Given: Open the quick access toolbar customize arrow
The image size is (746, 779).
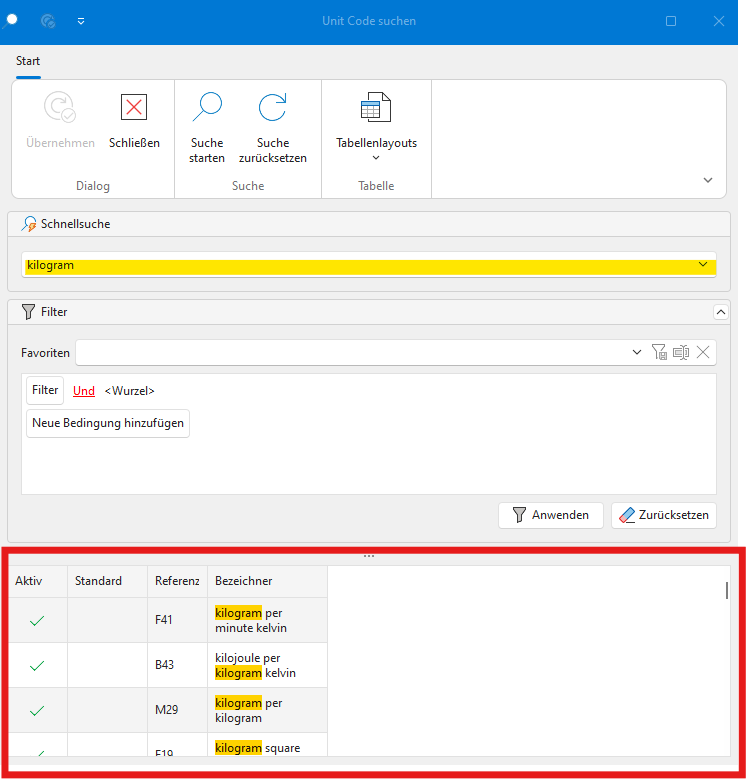Looking at the screenshot, I should [x=81, y=21].
